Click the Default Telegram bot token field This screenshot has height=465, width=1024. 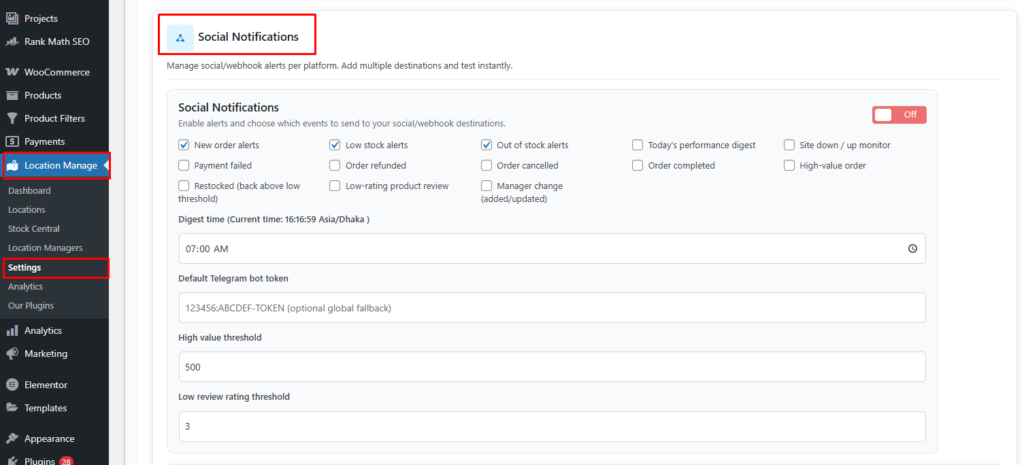551,308
